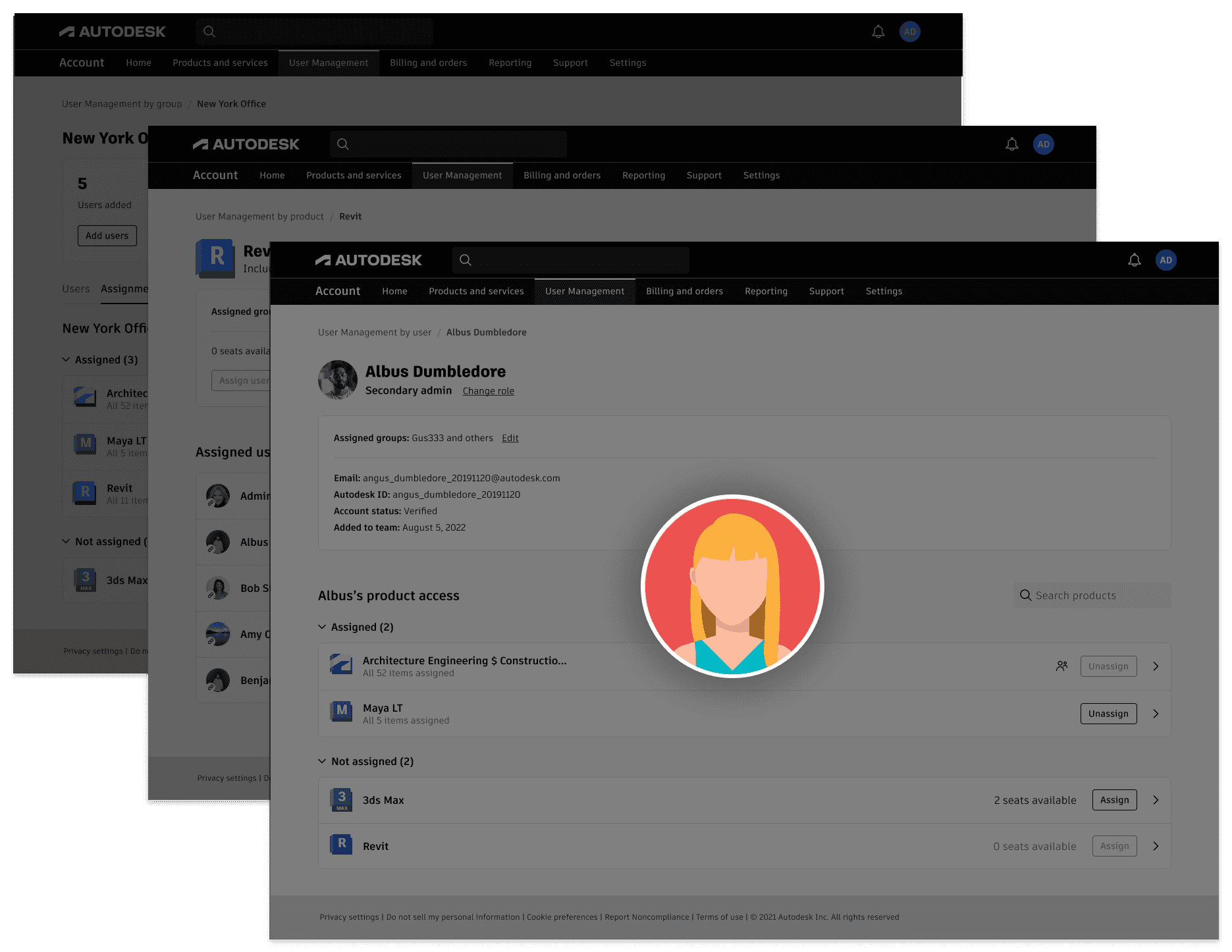Image resolution: width=1232 pixels, height=952 pixels.
Task: Click Autodesk logo in back window
Action: 112,32
